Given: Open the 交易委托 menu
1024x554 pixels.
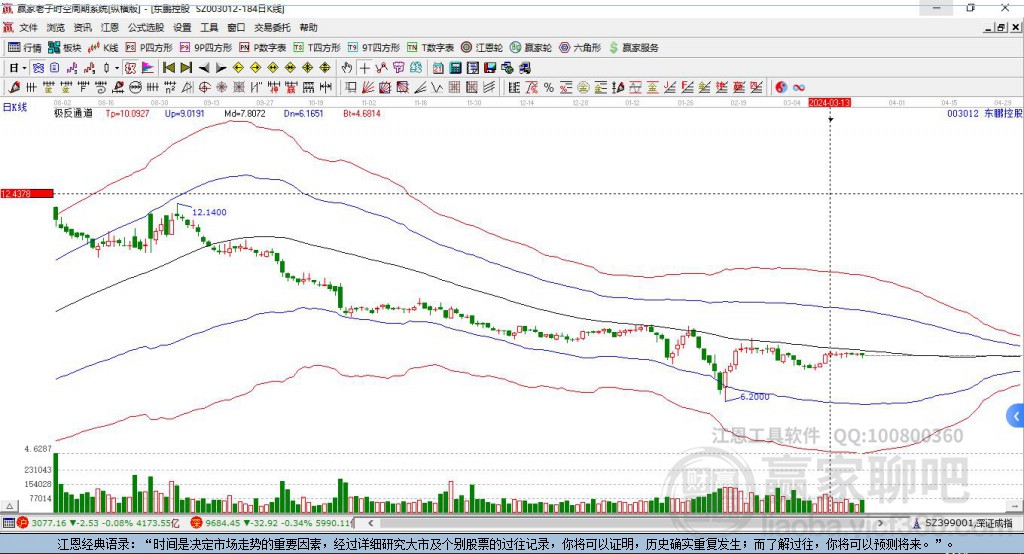Looking at the screenshot, I should pyautogui.click(x=272, y=27).
